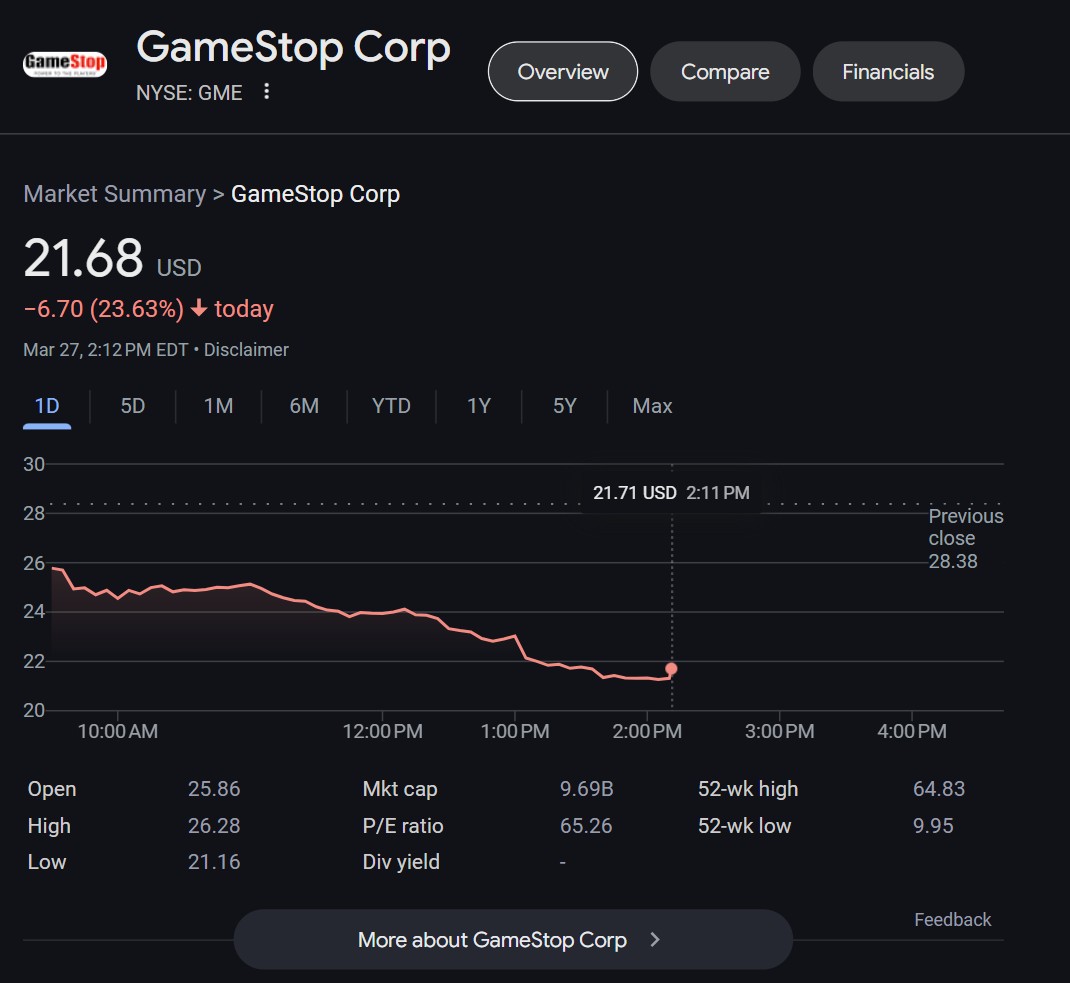1070x983 pixels.
Task: Click the chevron on More about GameStop Corp
Action: pyautogui.click(x=655, y=939)
